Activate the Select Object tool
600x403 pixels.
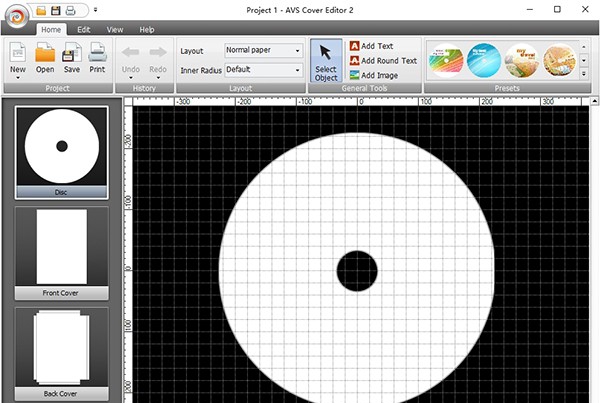tap(326, 60)
